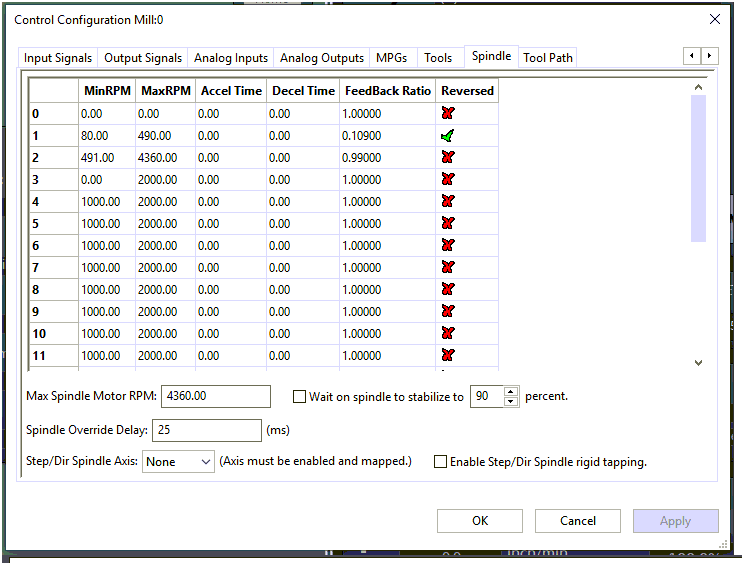Click the Cancel button
This screenshot has height=563, width=742.
578,521
